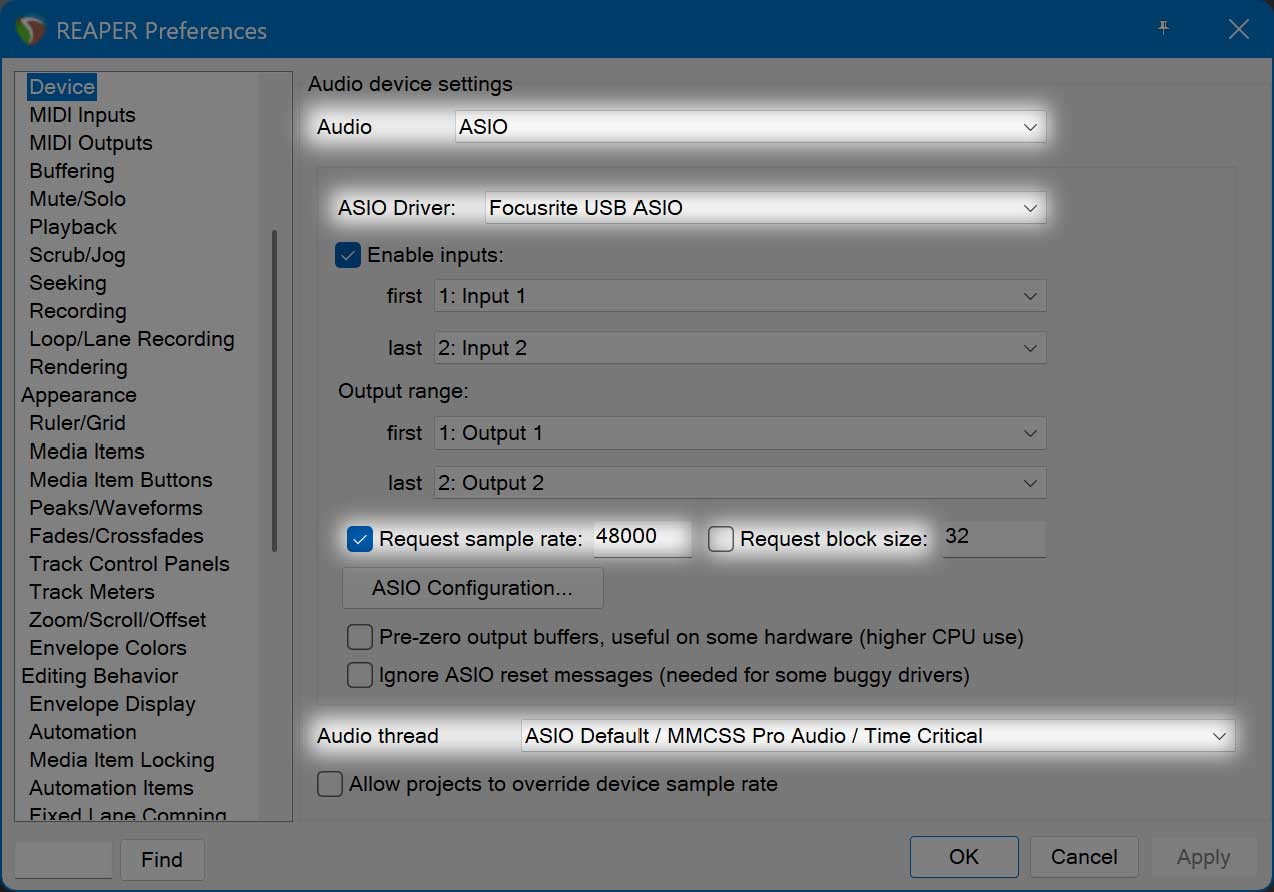
Task: Select Track Control Panels in sidebar
Action: click(x=129, y=564)
